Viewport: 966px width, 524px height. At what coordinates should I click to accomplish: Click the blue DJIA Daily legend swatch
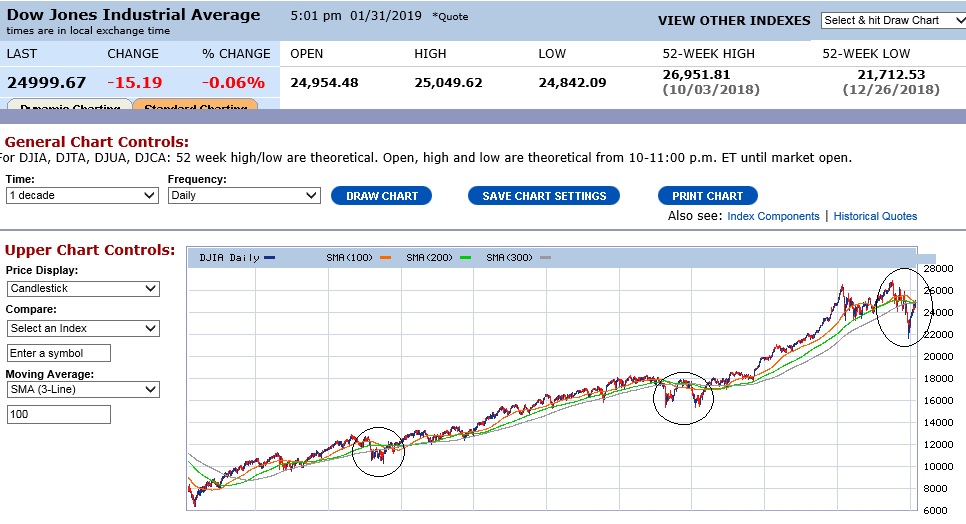pyautogui.click(x=270, y=258)
